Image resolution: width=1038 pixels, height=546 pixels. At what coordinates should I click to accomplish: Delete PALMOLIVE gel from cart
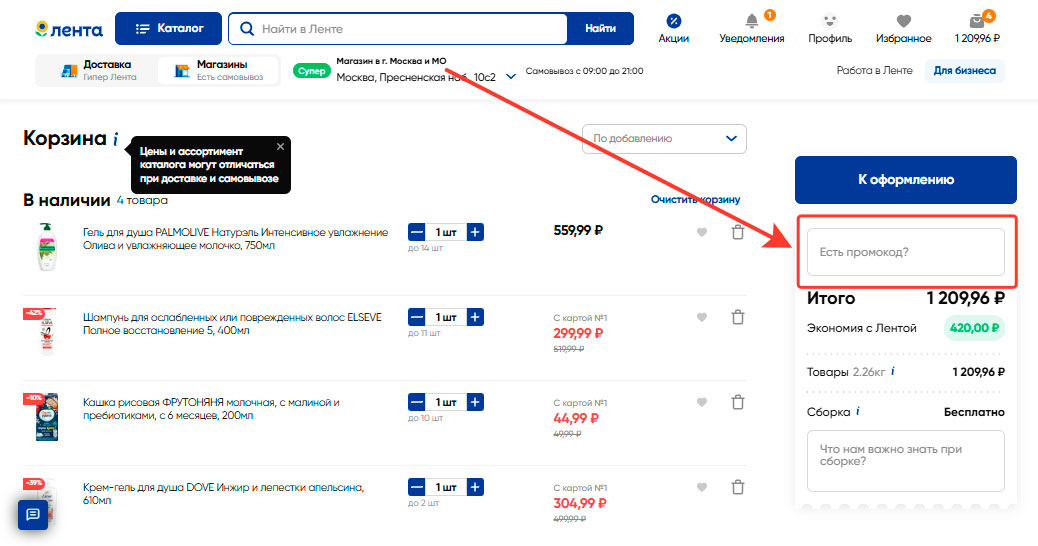click(x=737, y=232)
